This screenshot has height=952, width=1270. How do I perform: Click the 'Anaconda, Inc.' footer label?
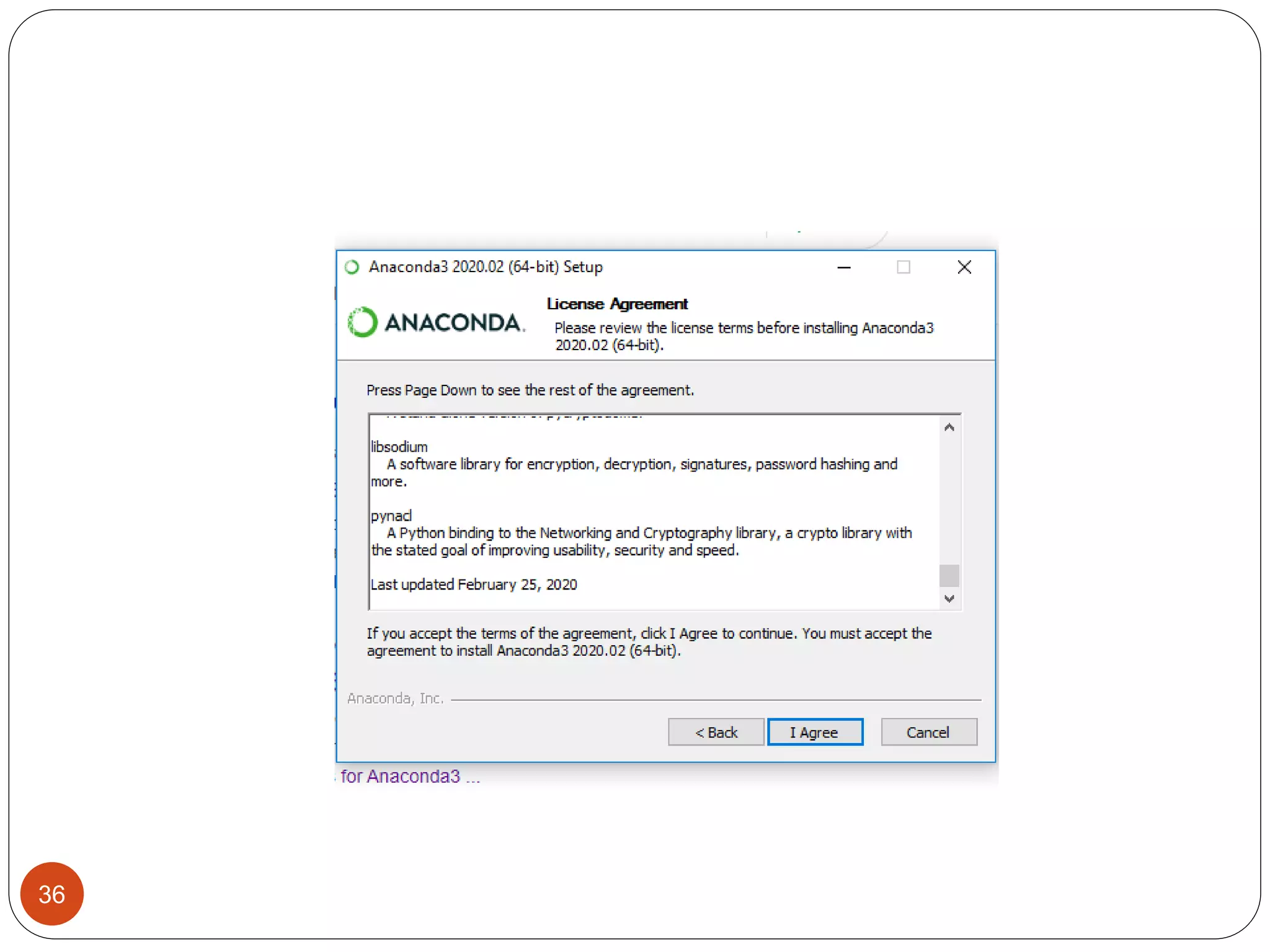point(396,699)
